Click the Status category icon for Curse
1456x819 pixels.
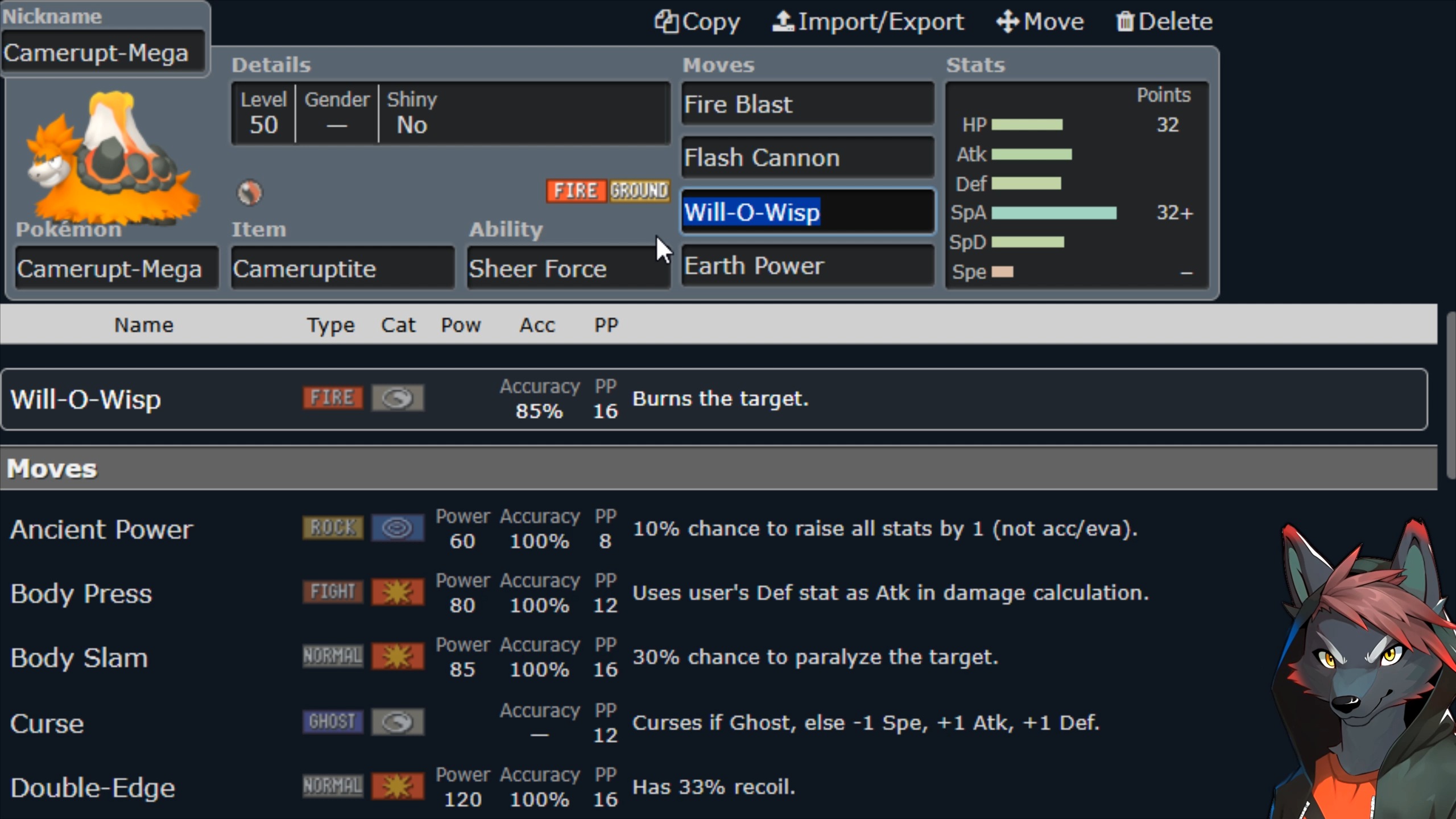point(398,722)
